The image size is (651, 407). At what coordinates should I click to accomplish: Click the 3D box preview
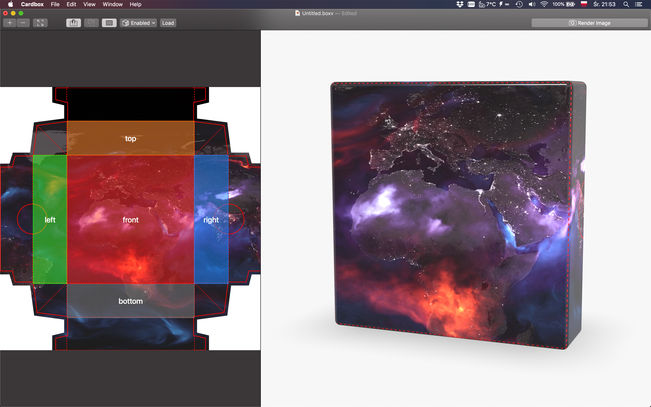(455, 215)
